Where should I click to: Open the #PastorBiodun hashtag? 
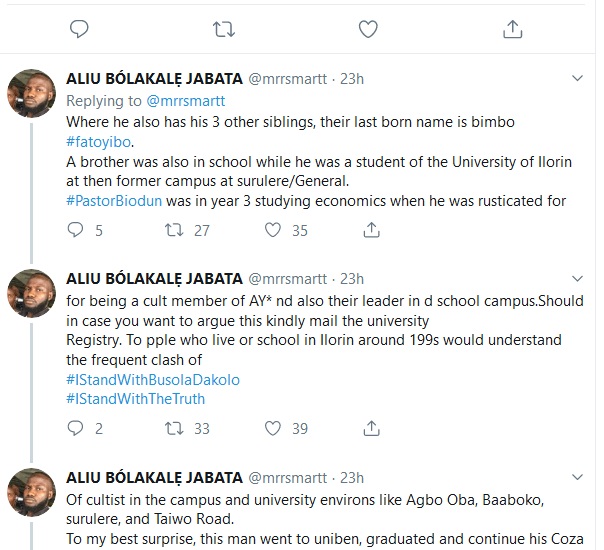click(109, 200)
